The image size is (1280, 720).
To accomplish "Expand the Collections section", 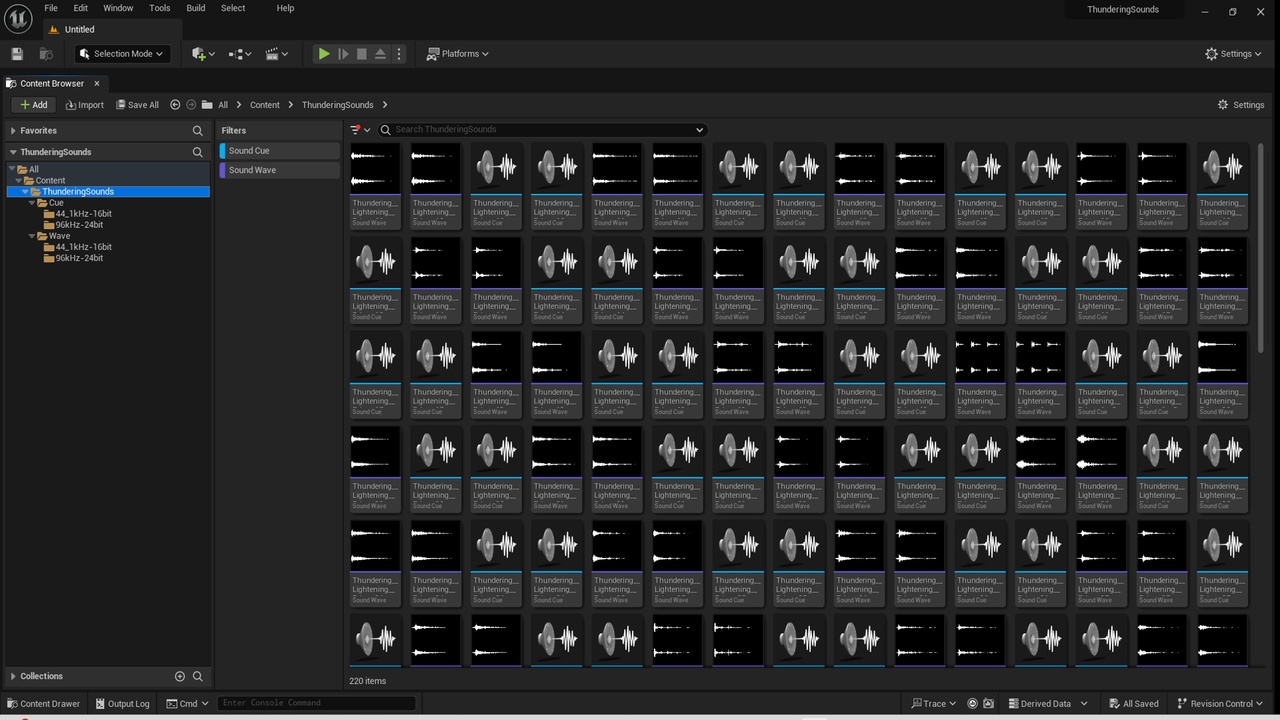I will coord(13,676).
